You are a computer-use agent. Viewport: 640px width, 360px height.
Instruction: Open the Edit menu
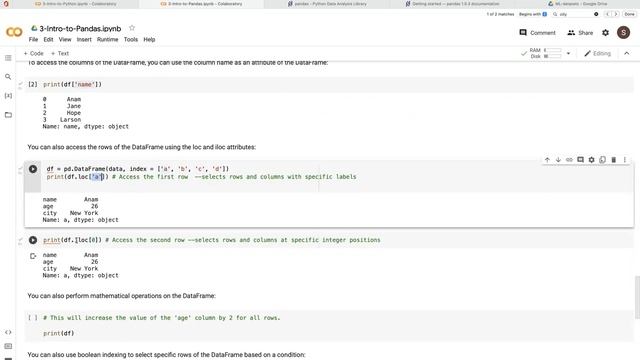[x=49, y=40]
